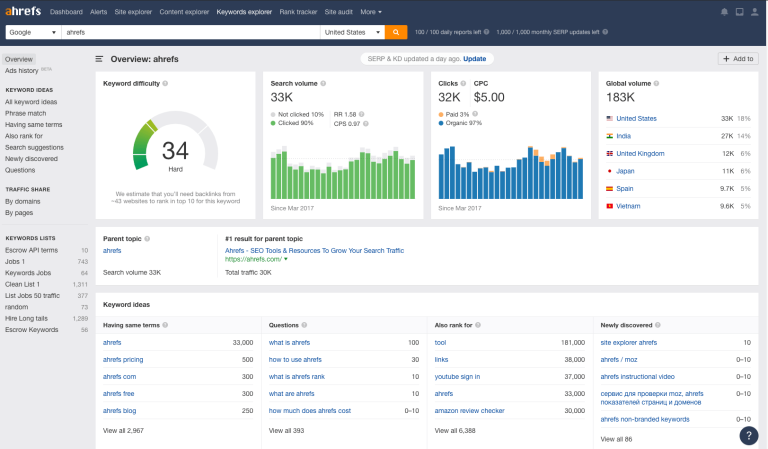Click the screen display icon in header
This screenshot has width=768, height=449.
(x=739, y=12)
